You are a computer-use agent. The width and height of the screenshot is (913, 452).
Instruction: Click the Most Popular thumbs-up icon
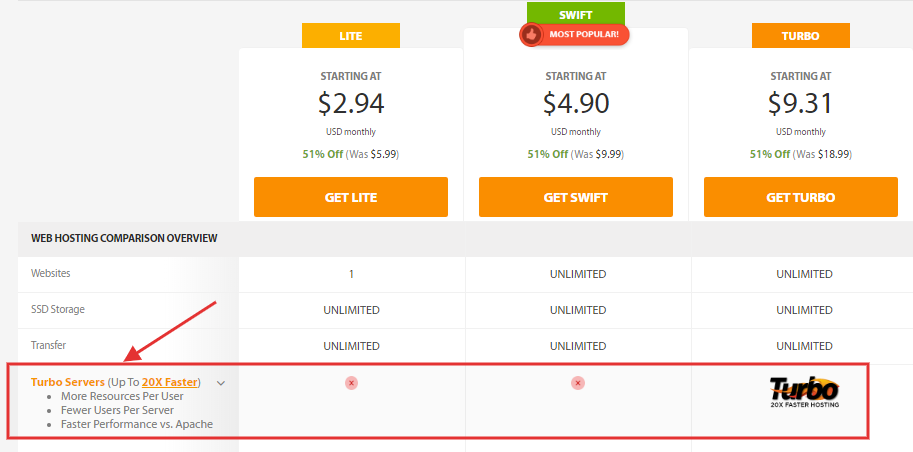click(530, 35)
